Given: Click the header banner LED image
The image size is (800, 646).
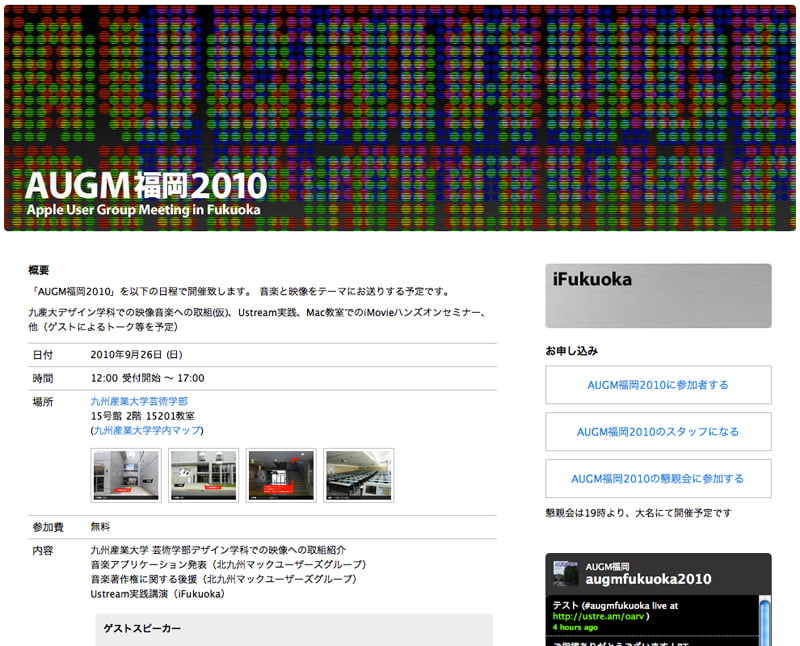Looking at the screenshot, I should point(400,80).
